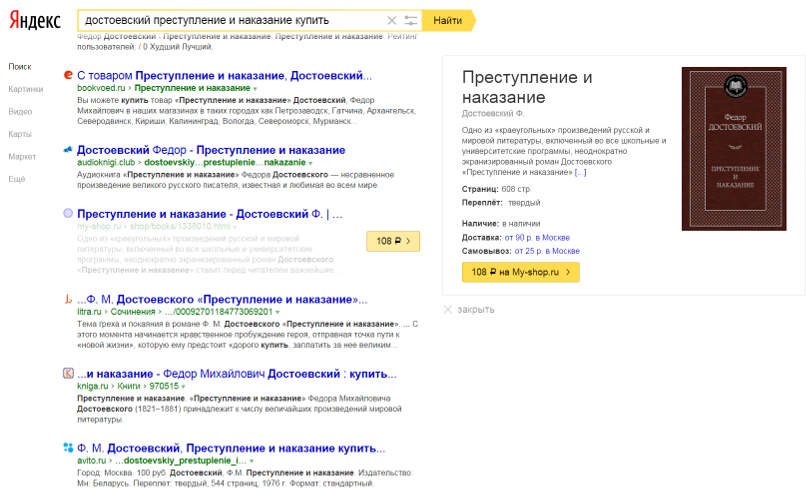806x489 pixels.
Task: Click 108 ₽ на My-shop.ru button
Action: [520, 271]
